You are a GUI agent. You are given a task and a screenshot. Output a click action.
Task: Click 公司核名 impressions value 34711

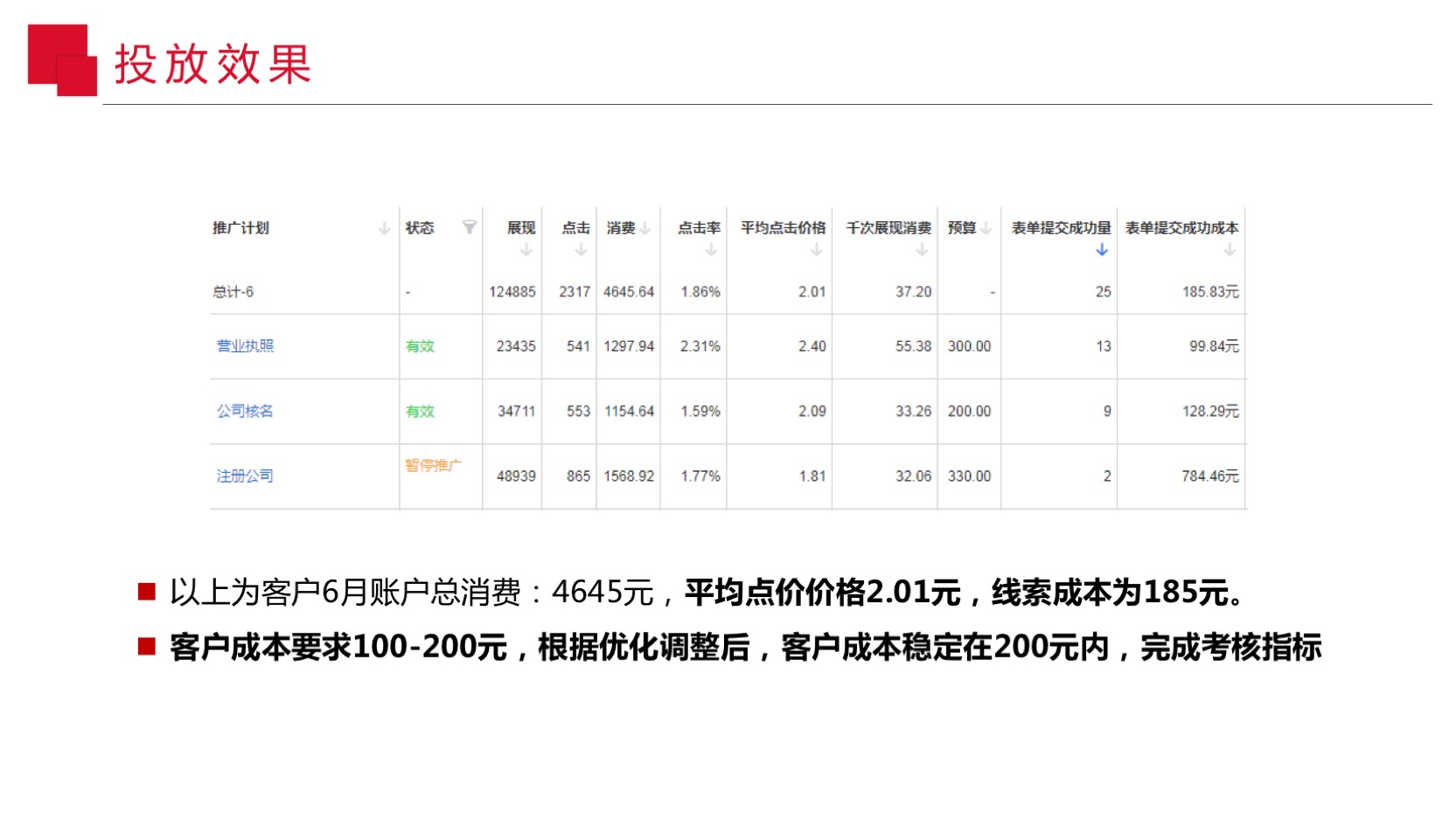(516, 411)
